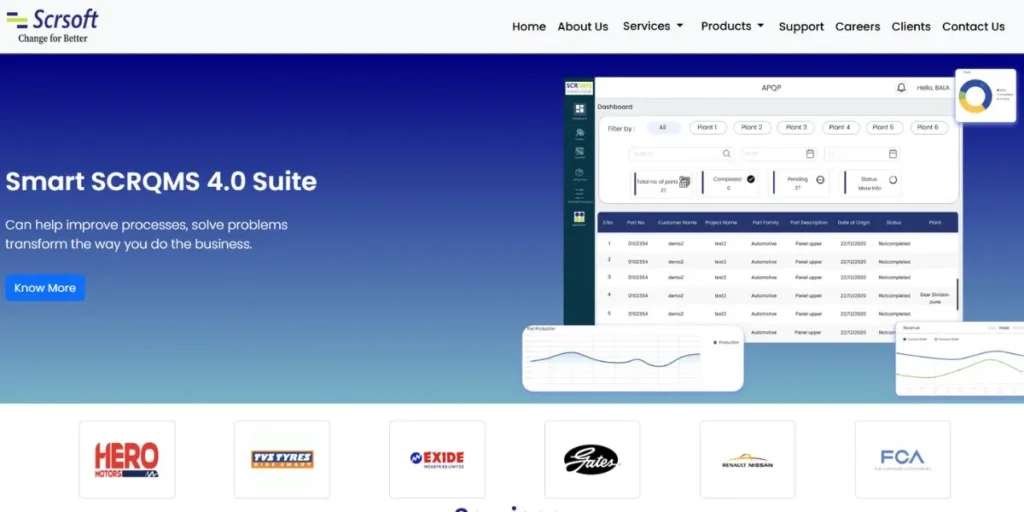Viewport: 1024px width, 512px height.
Task: Click the Hello, BALA user greeting
Action: [933, 88]
